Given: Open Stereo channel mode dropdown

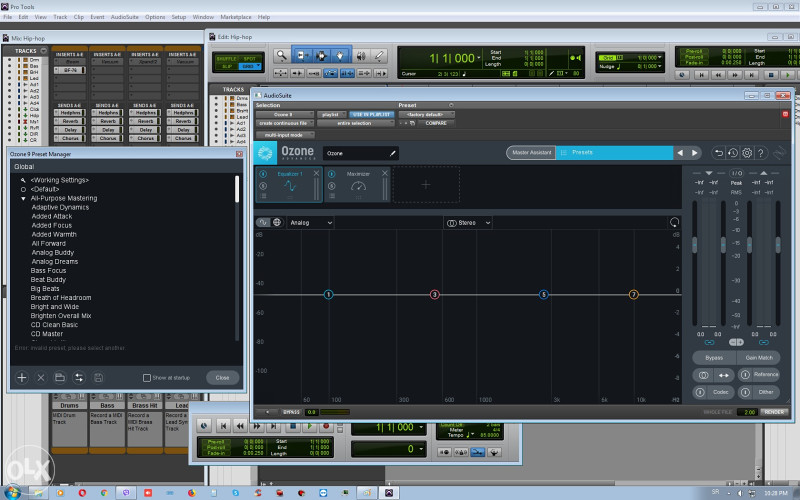Looking at the screenshot, I should (468, 223).
